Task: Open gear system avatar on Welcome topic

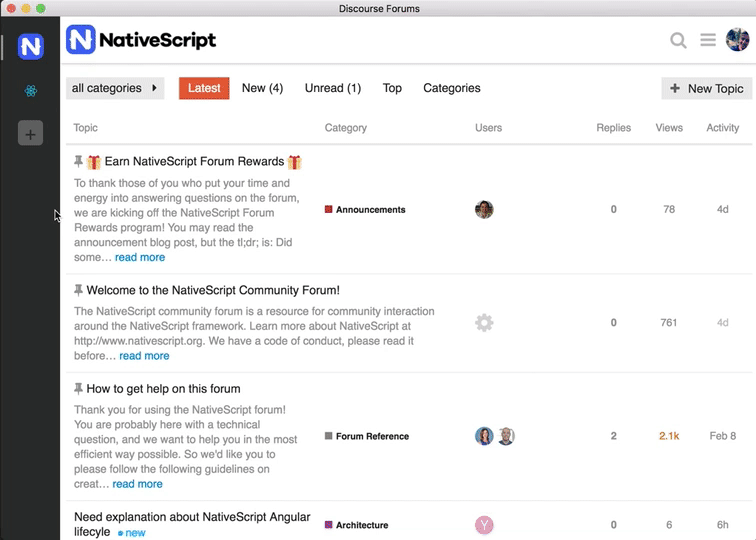Action: click(484, 323)
